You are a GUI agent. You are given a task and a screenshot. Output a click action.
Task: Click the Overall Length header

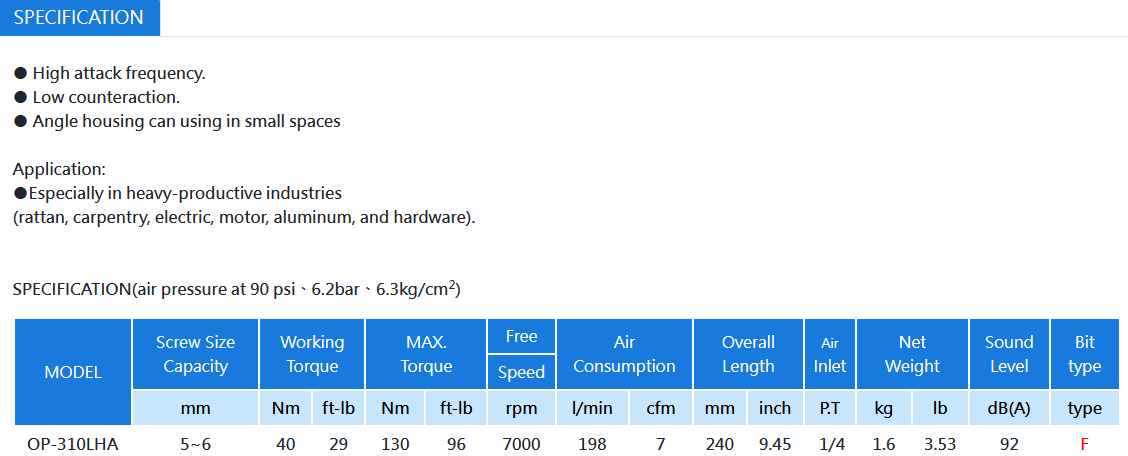point(748,354)
